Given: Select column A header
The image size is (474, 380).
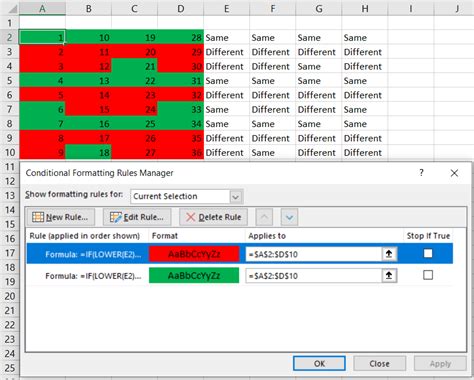Looking at the screenshot, I should pos(42,8).
